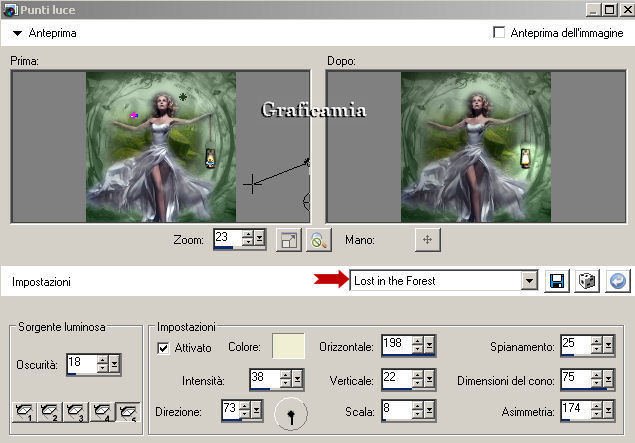This screenshot has width=635, height=443.
Task: Click the Orizzontale value field
Action: tap(397, 345)
